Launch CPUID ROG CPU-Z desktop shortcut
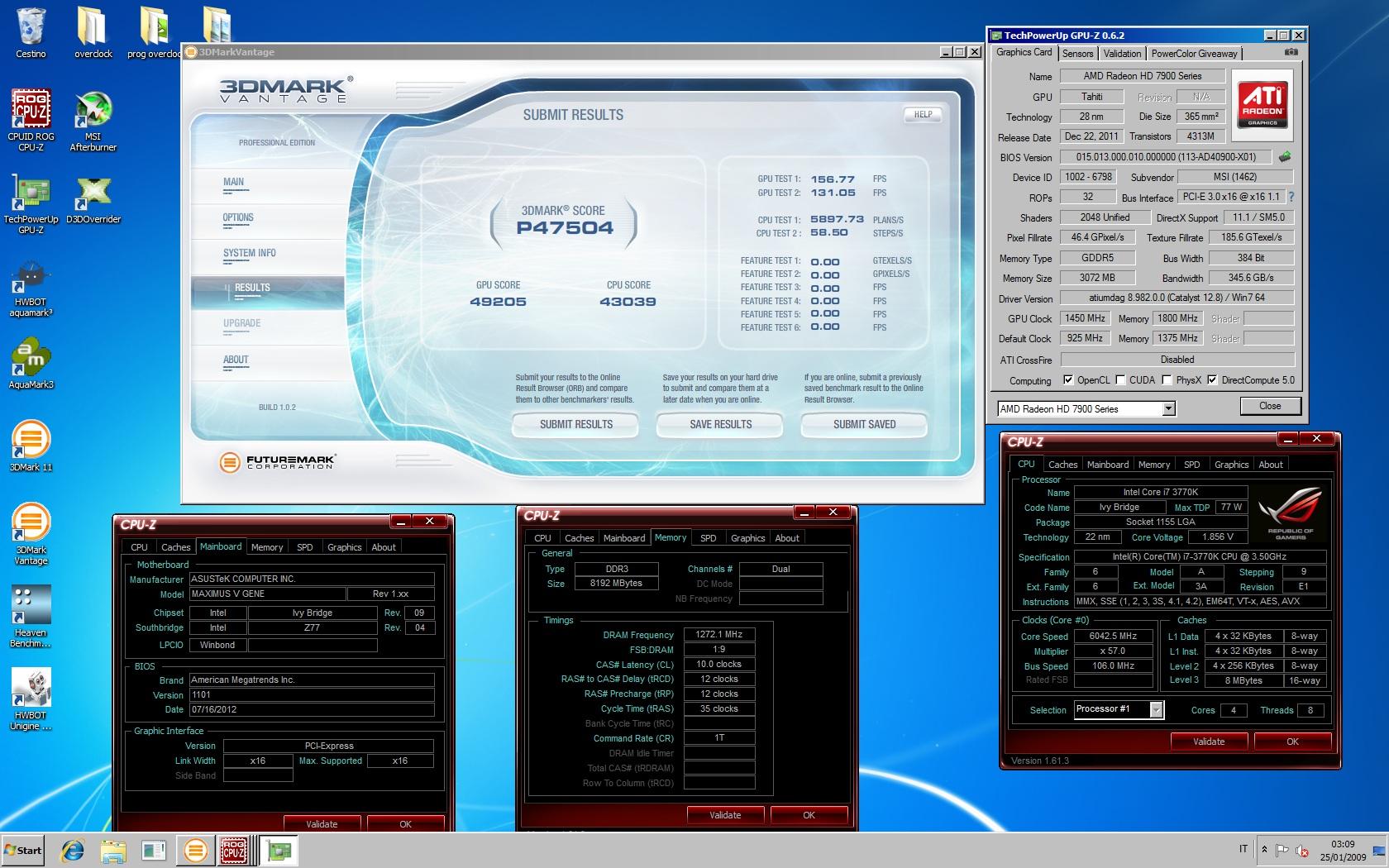Screen dimensions: 1389x868 point(31,121)
